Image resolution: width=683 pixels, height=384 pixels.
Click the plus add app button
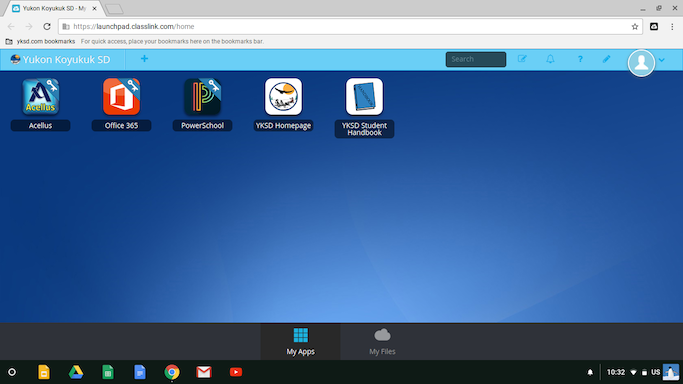144,59
